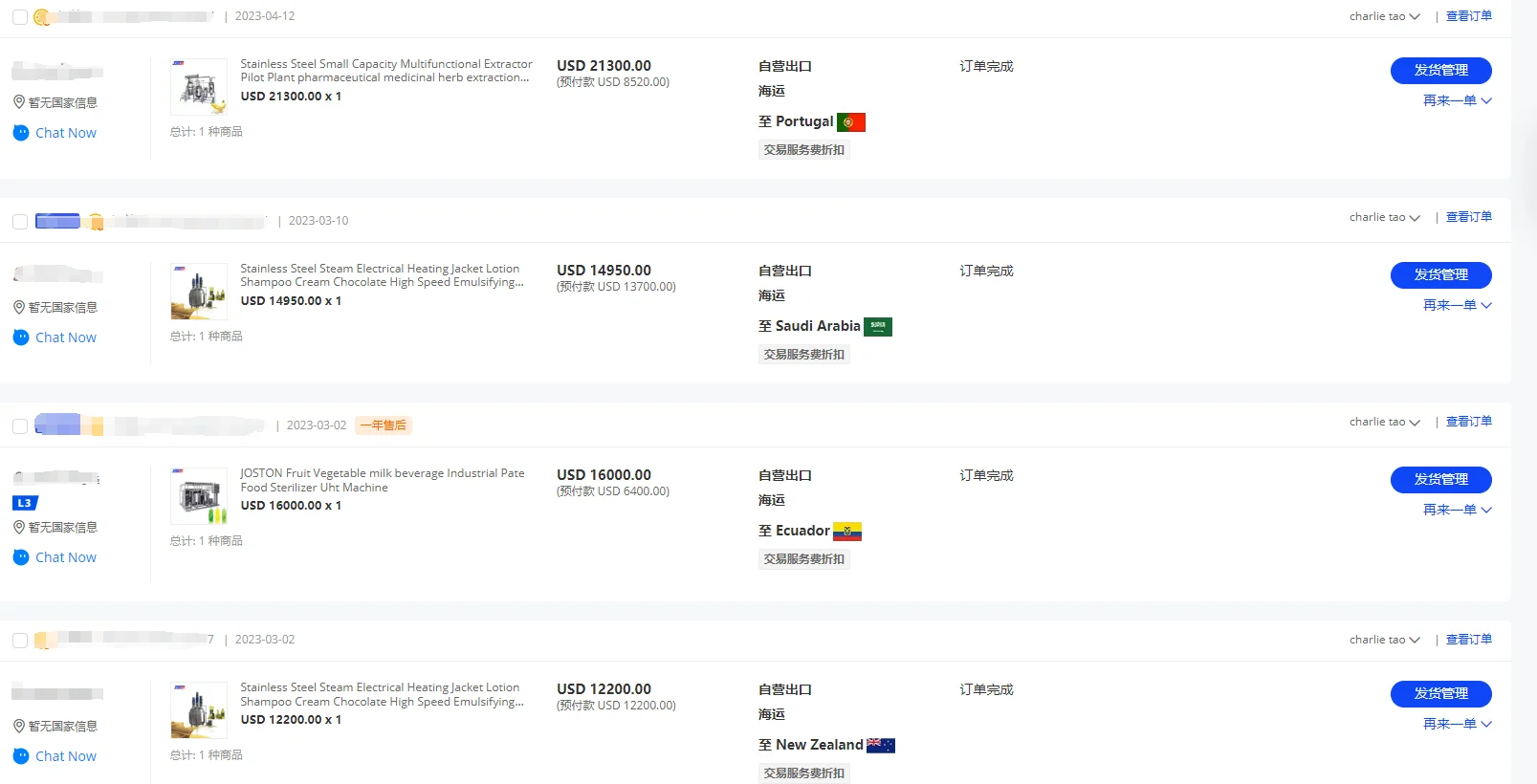Open emulsifying product title in Saudi Arabia order
Image resolution: width=1537 pixels, height=784 pixels.
click(x=383, y=275)
